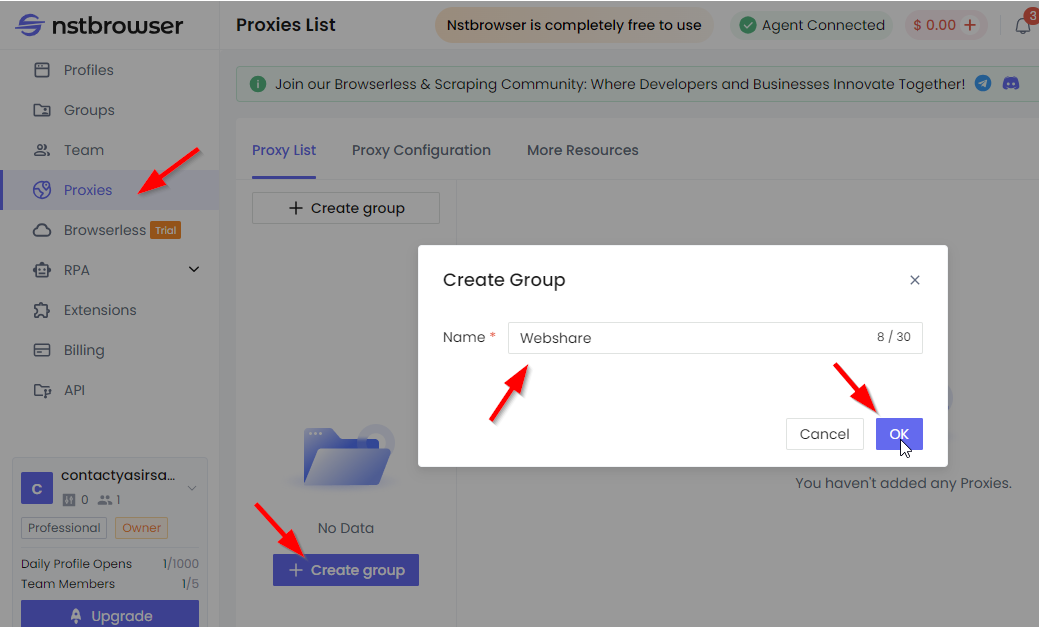Click the blue Create group button
This screenshot has width=1039, height=627.
pyautogui.click(x=346, y=570)
